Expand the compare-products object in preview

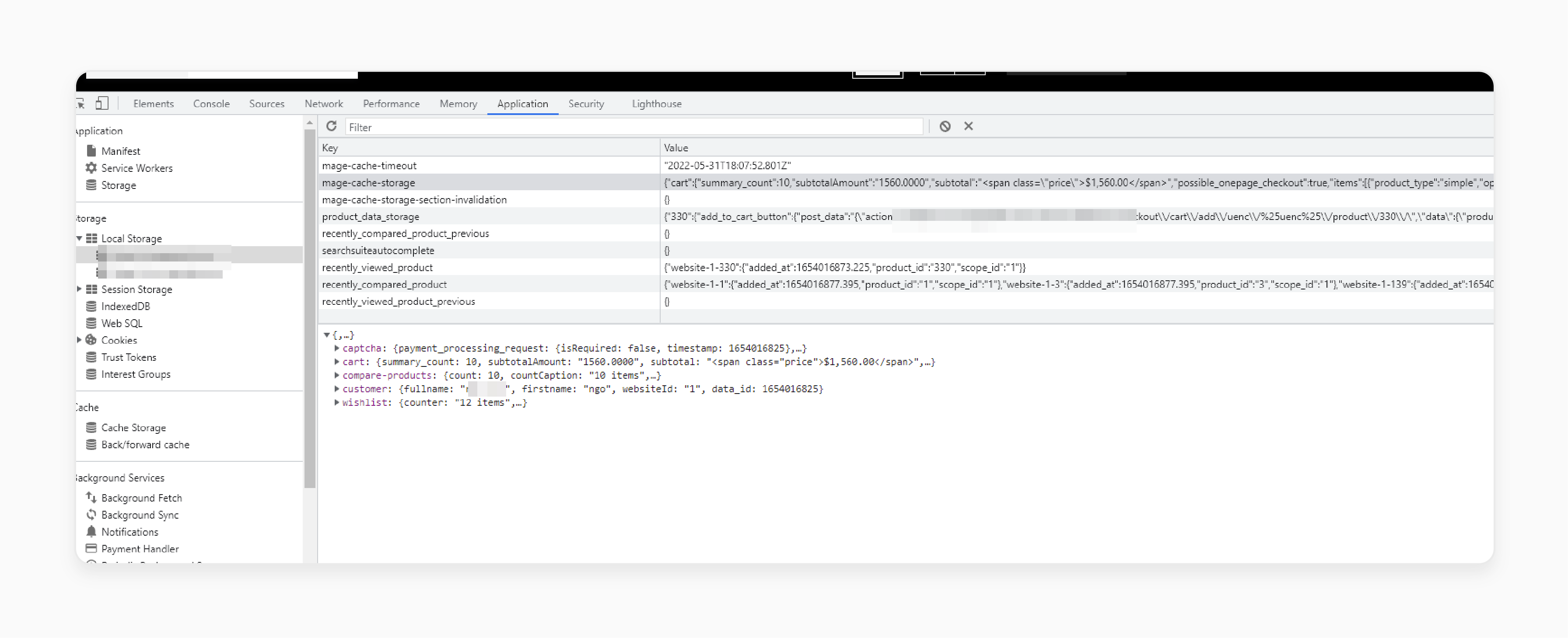tap(336, 375)
